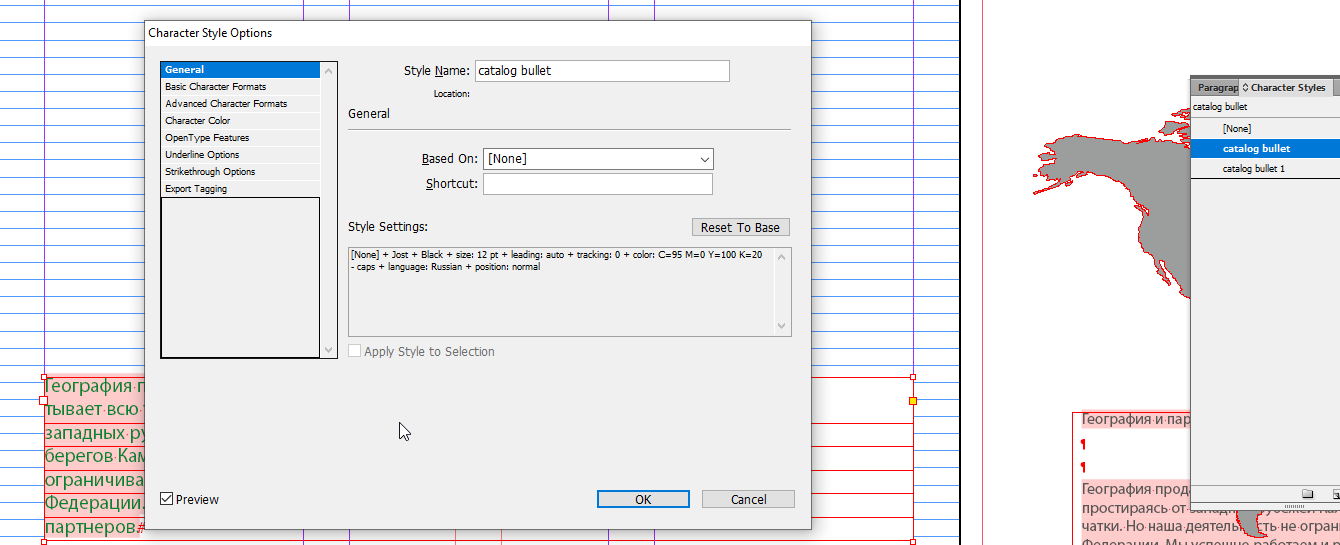Click the yellow anchor handle on text frame

pos(912,400)
